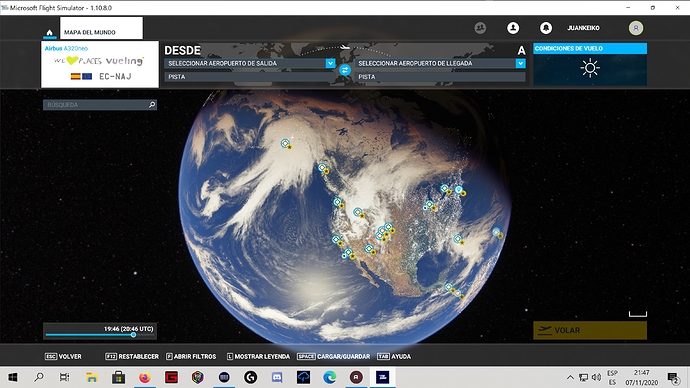Screen dimensions: 690x388
Task: Show hidden system tray icons
Action: tap(570, 377)
